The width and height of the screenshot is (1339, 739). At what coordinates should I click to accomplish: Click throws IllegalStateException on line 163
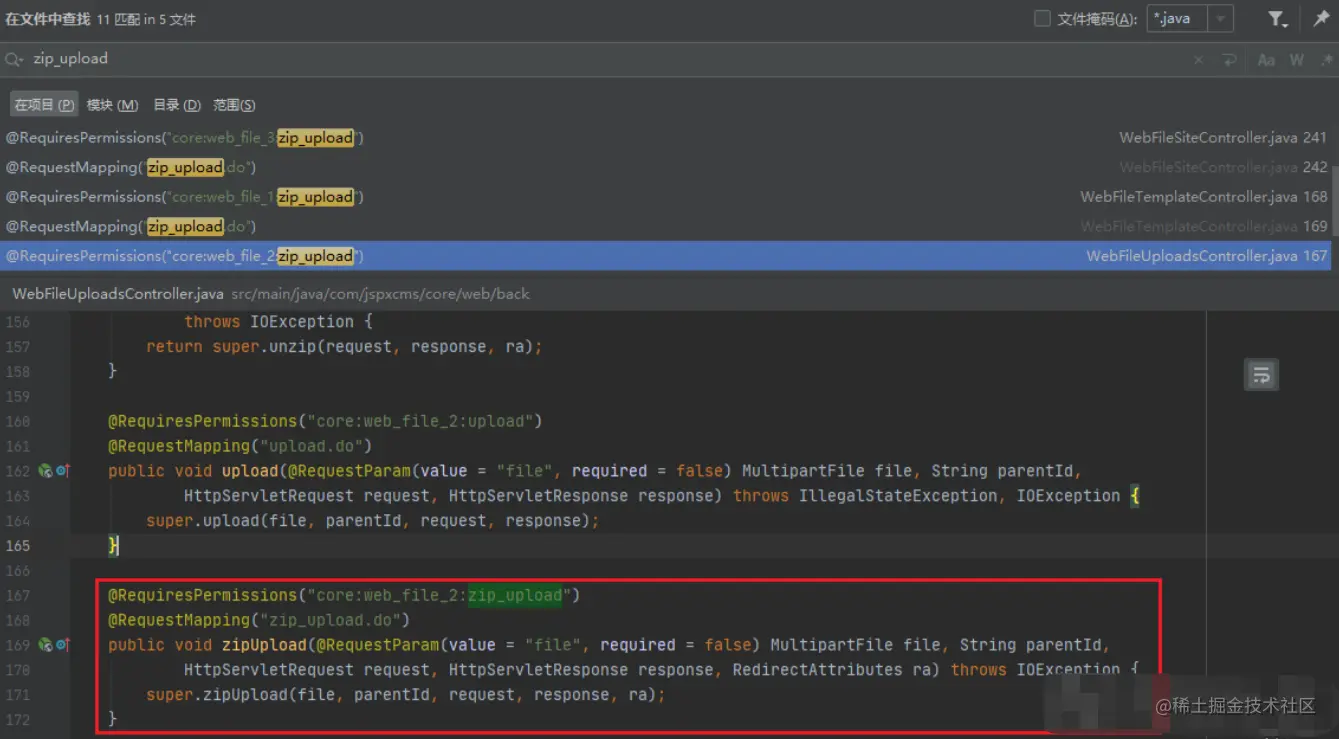click(x=865, y=496)
